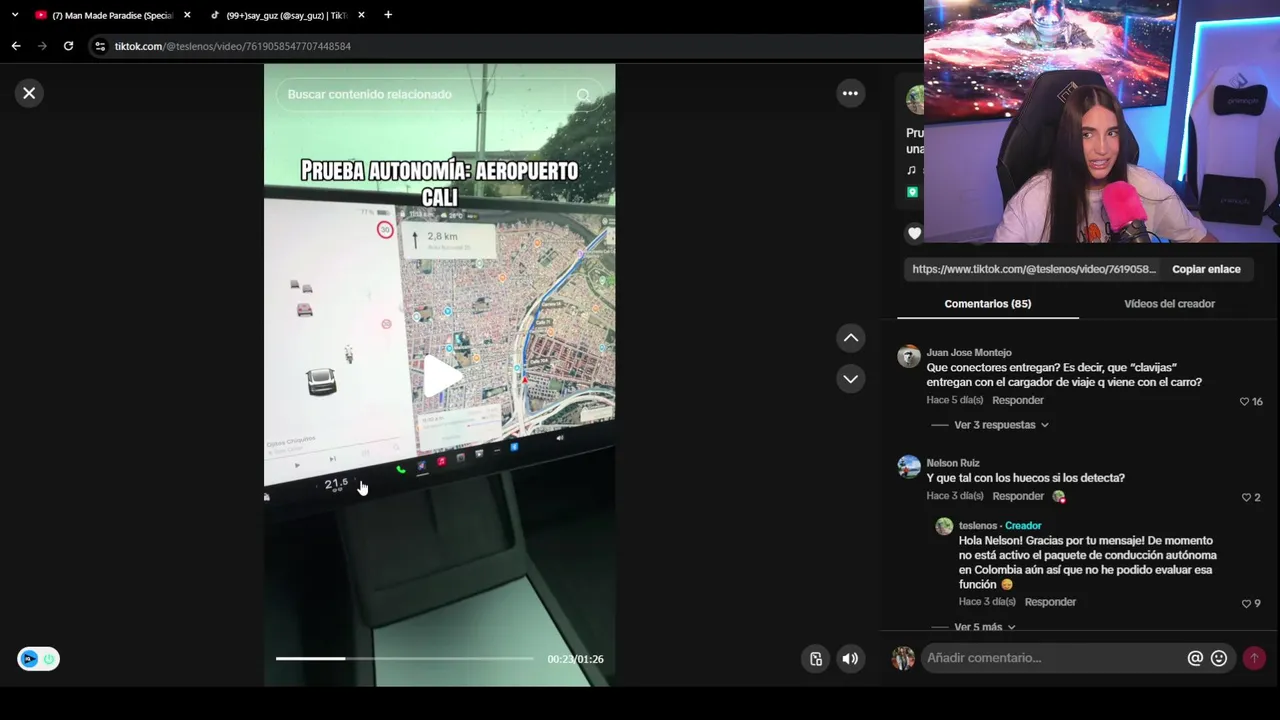Open Juan Jose Montejo's profile avatar
Viewport: 1280px width, 720px height.
point(909,357)
